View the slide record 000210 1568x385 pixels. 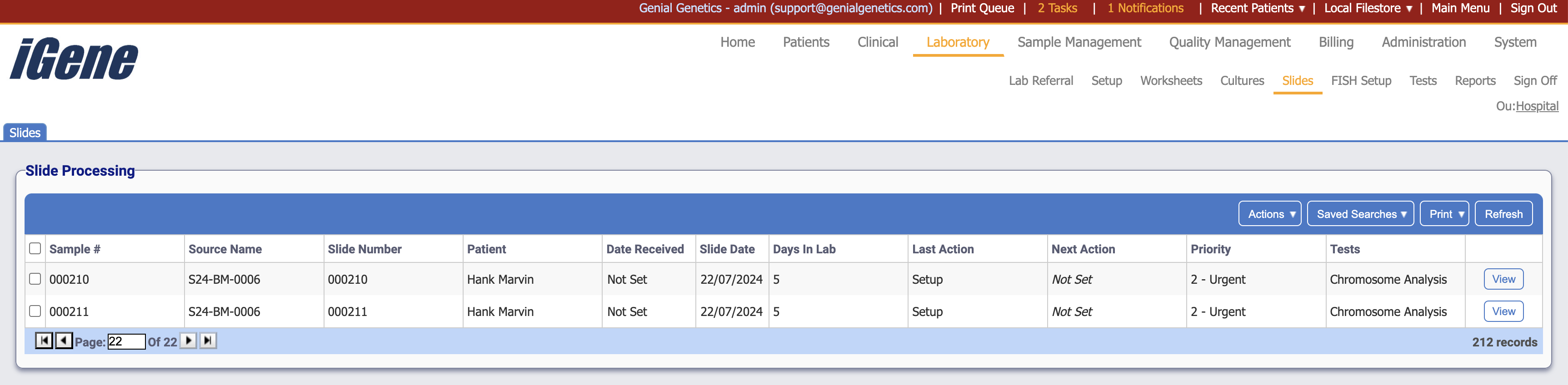tap(1503, 279)
